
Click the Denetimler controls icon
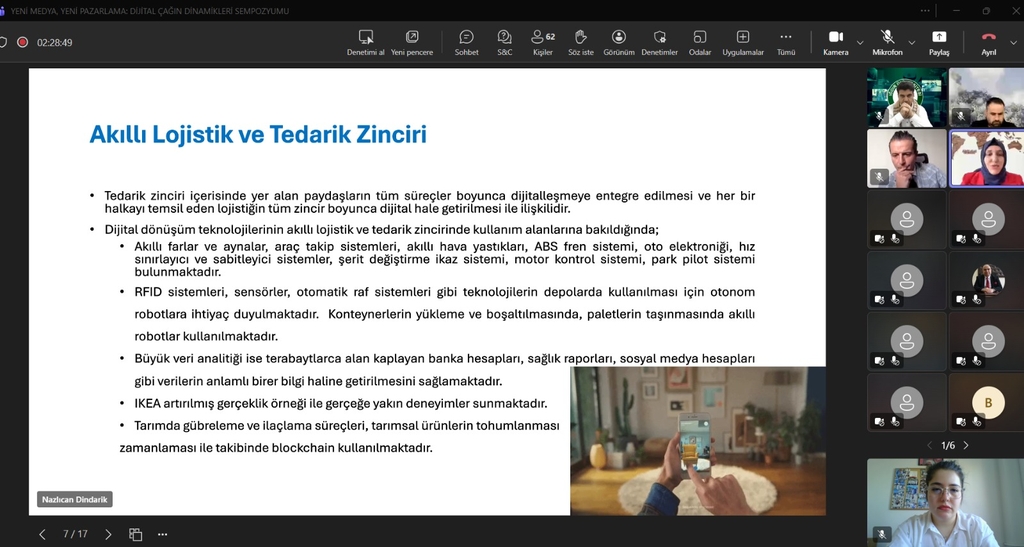[659, 42]
